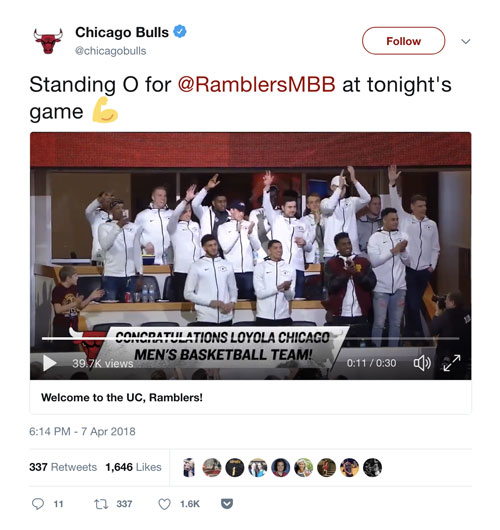Viewport: 500px width, 530px height.
Task: Open the direct message share icon
Action: 227,504
